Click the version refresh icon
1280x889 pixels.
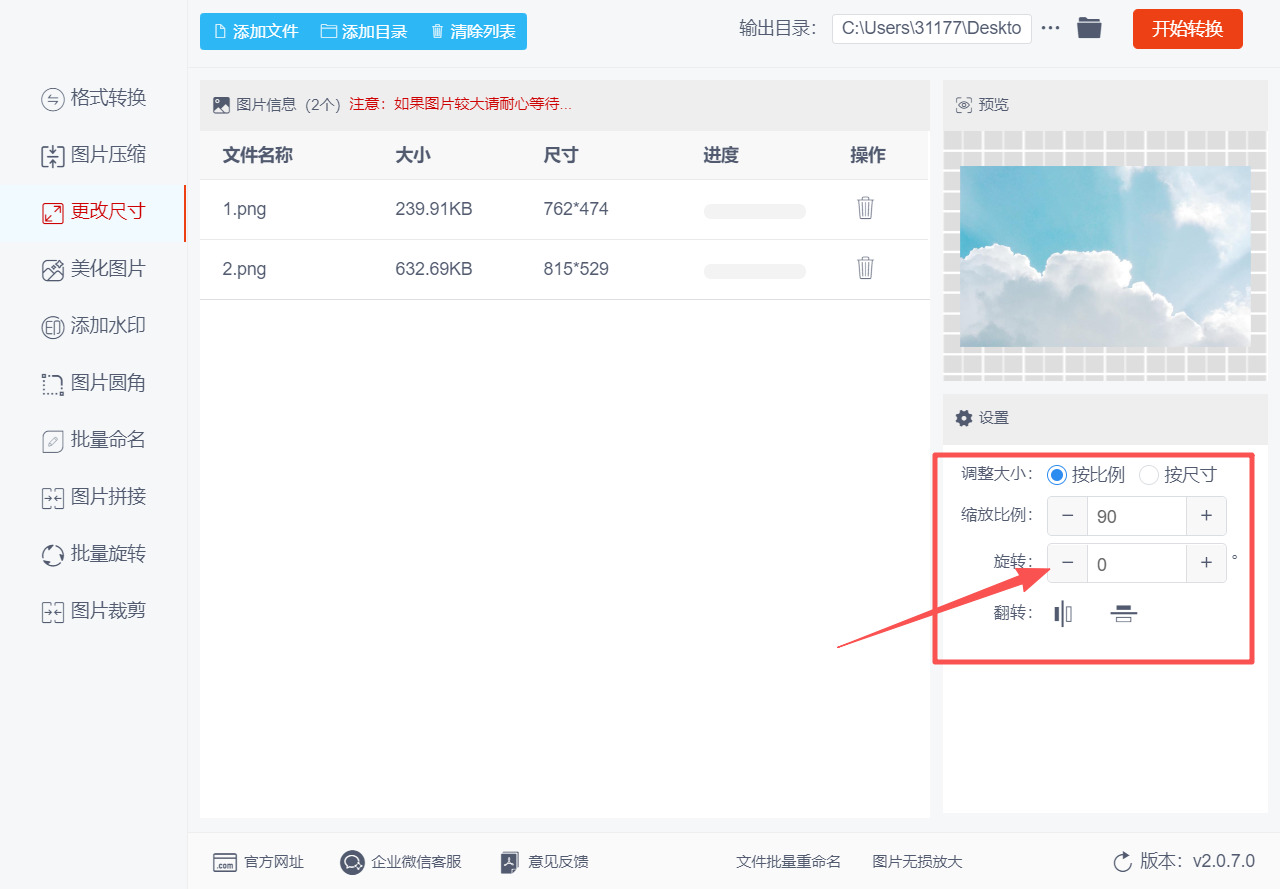[x=1122, y=862]
